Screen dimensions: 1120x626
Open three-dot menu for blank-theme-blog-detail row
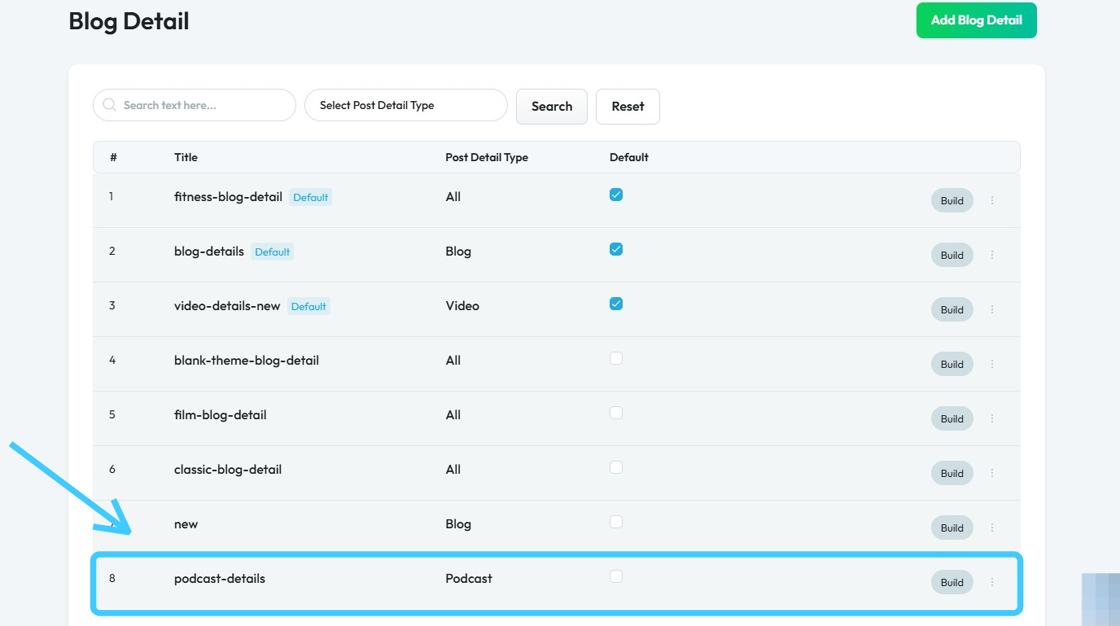(992, 364)
